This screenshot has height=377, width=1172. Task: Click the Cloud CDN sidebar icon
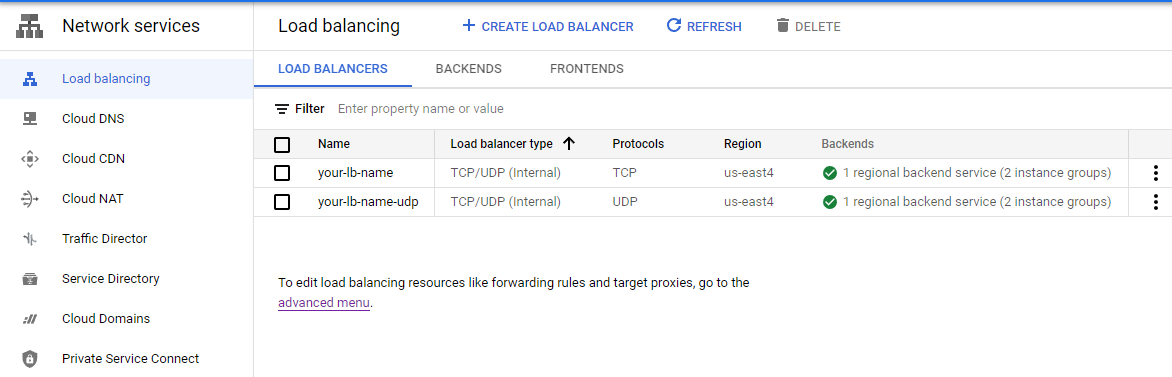tap(30, 159)
